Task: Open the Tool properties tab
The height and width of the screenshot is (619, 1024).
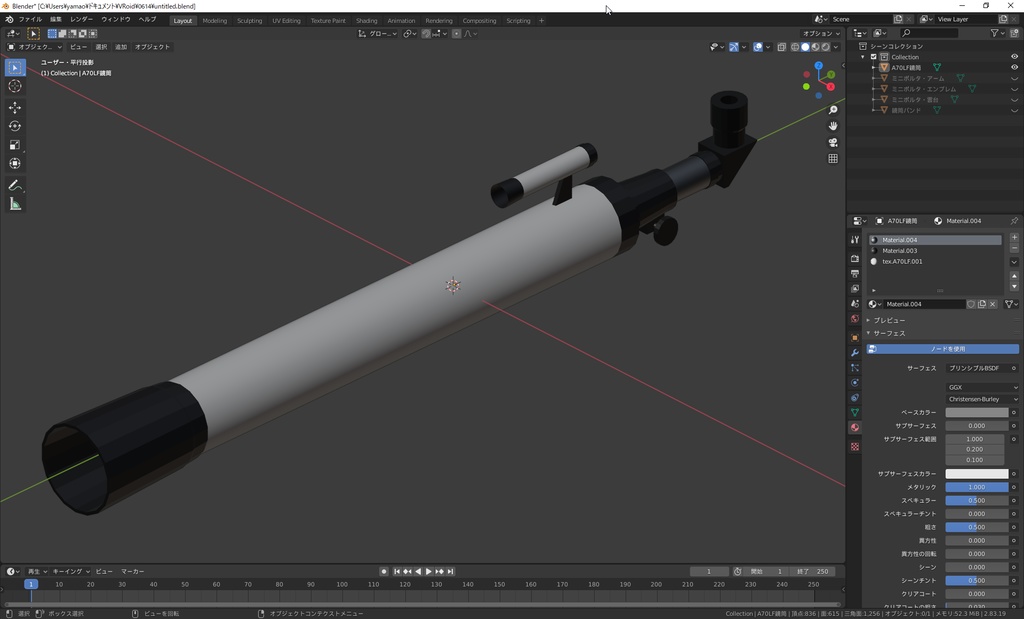Action: [x=855, y=240]
